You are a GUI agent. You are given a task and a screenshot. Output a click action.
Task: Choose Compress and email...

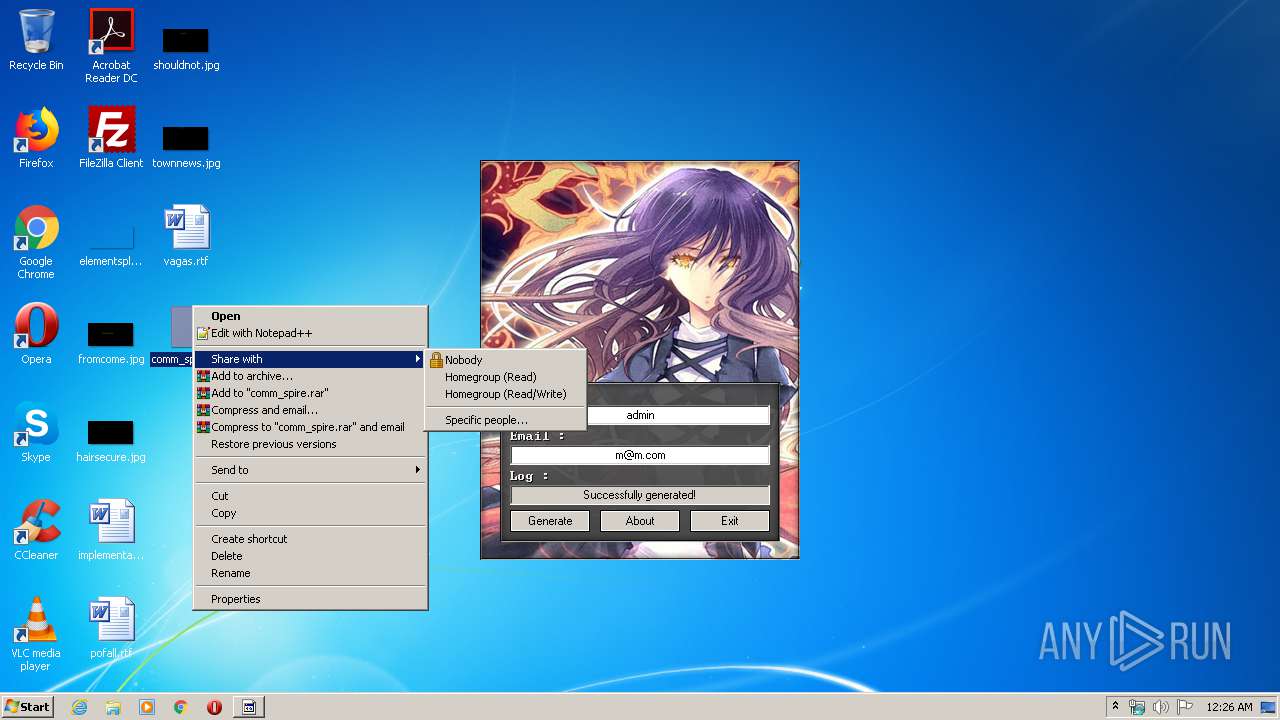(310, 410)
